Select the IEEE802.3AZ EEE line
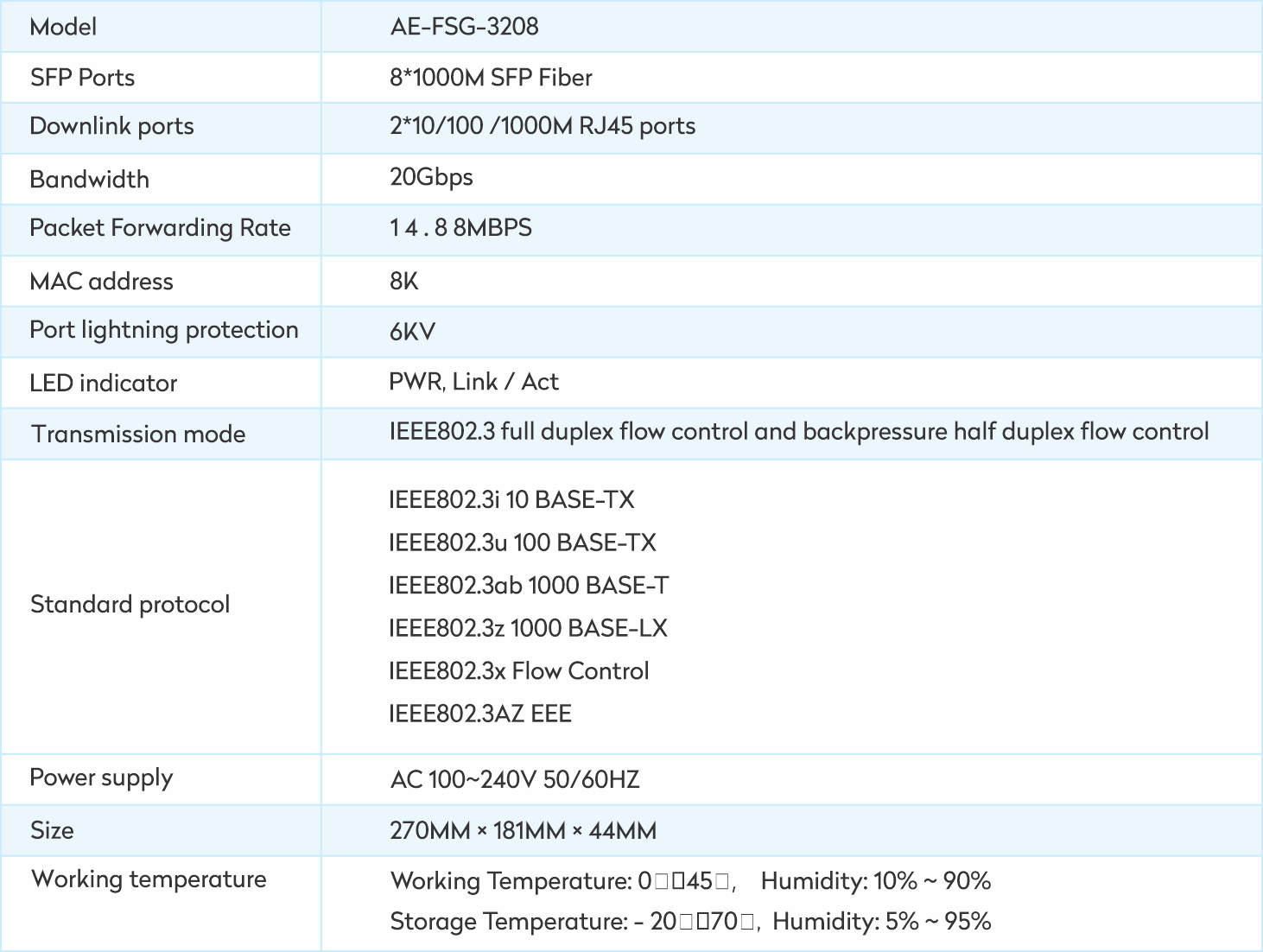The width and height of the screenshot is (1263, 952). coord(479,714)
